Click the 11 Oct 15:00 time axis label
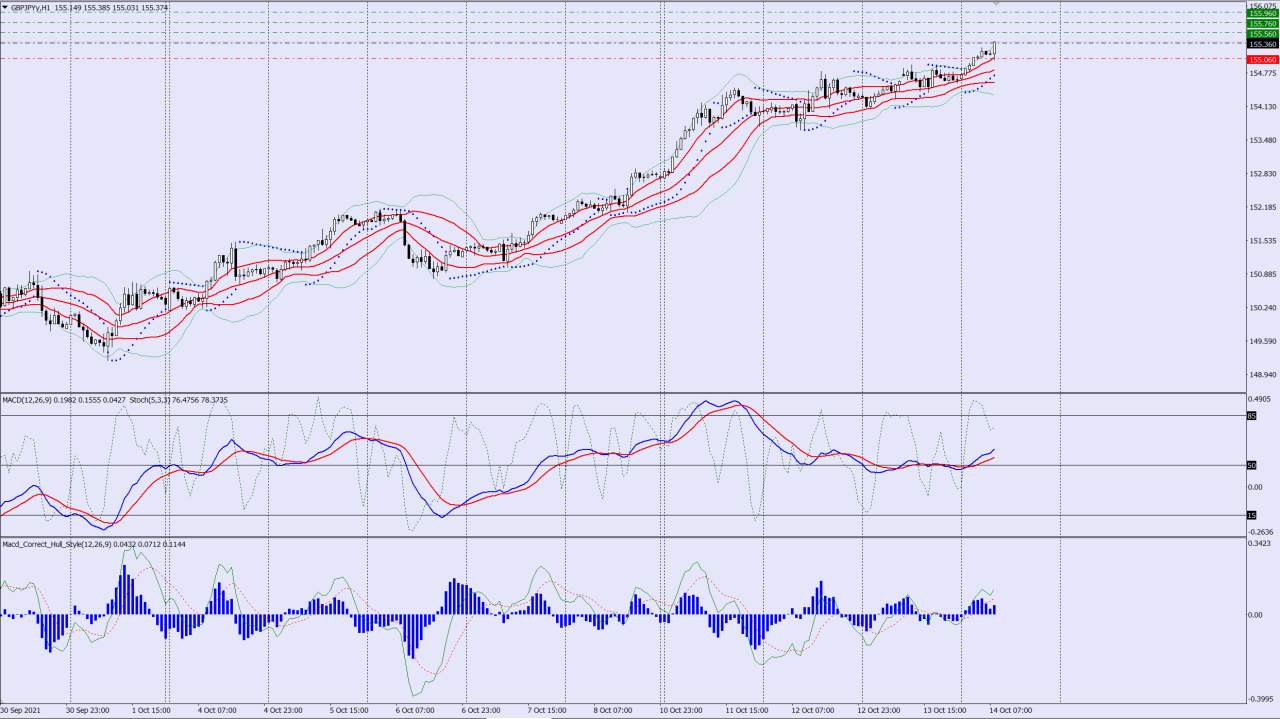The height and width of the screenshot is (719, 1280). point(747,710)
